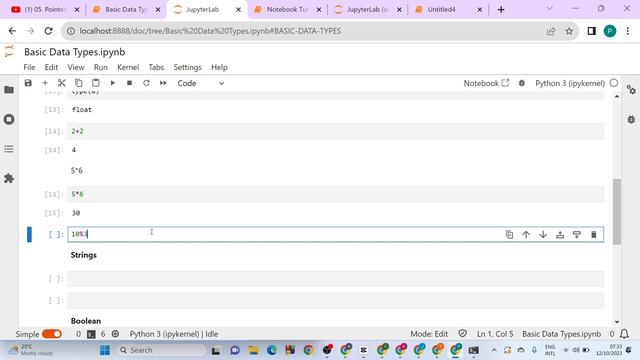Open the Settings menu

click(x=187, y=67)
